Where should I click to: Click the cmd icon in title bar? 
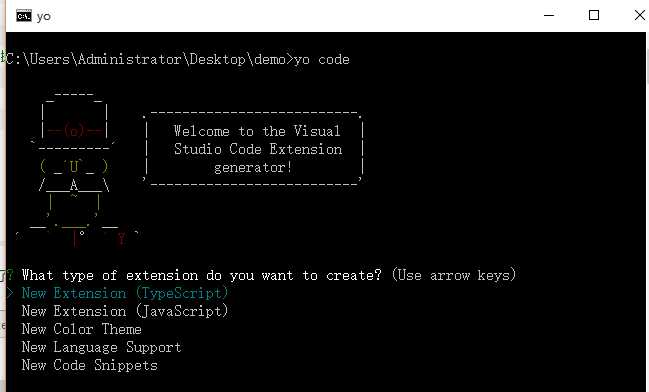click(x=24, y=16)
